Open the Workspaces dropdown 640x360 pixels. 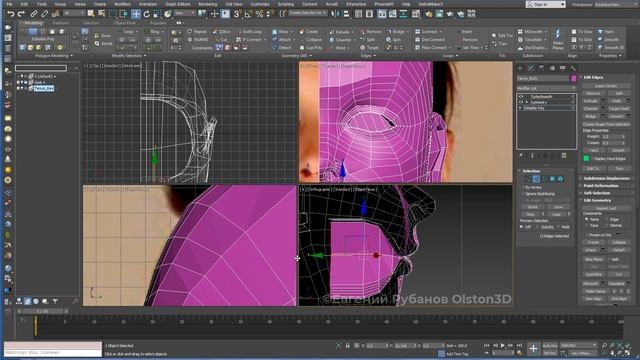pos(615,4)
